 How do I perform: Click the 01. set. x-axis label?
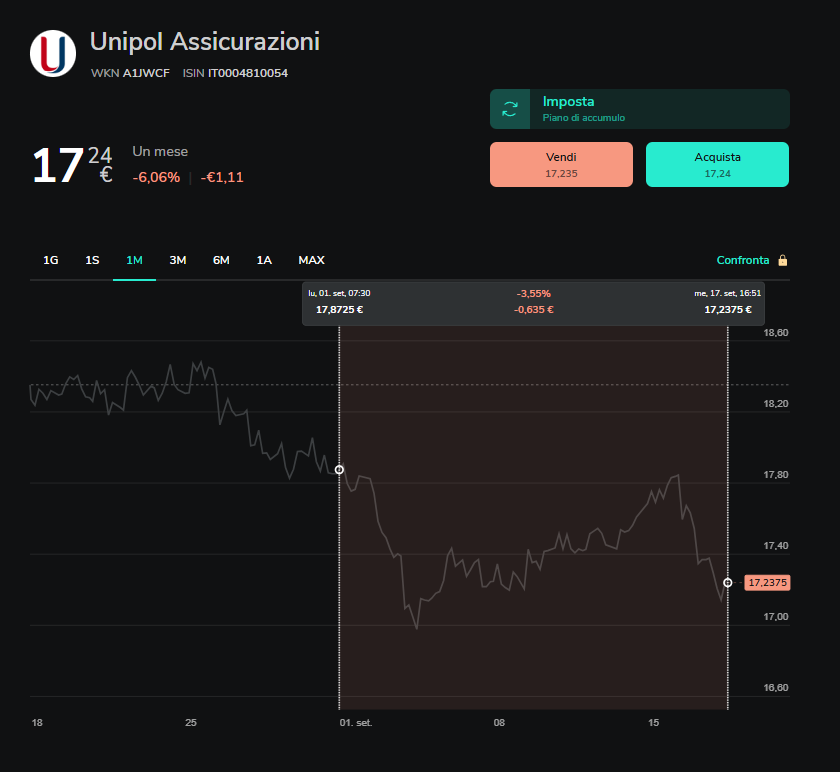pyautogui.click(x=356, y=723)
